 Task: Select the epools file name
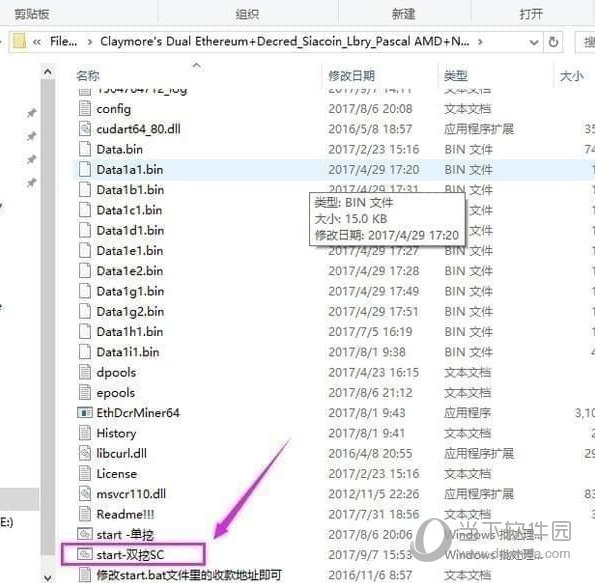pyautogui.click(x=116, y=393)
